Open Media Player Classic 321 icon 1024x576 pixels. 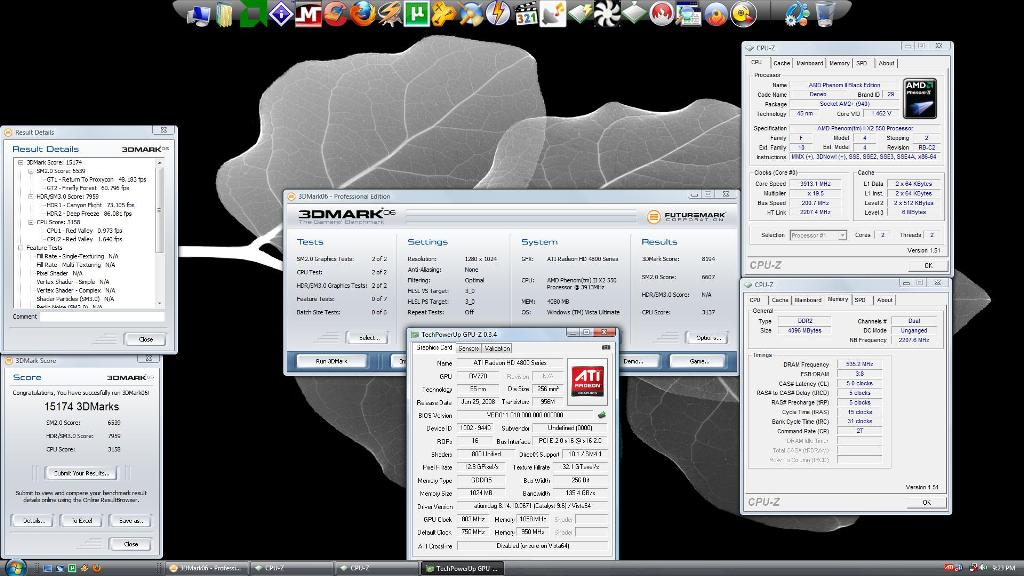click(526, 14)
